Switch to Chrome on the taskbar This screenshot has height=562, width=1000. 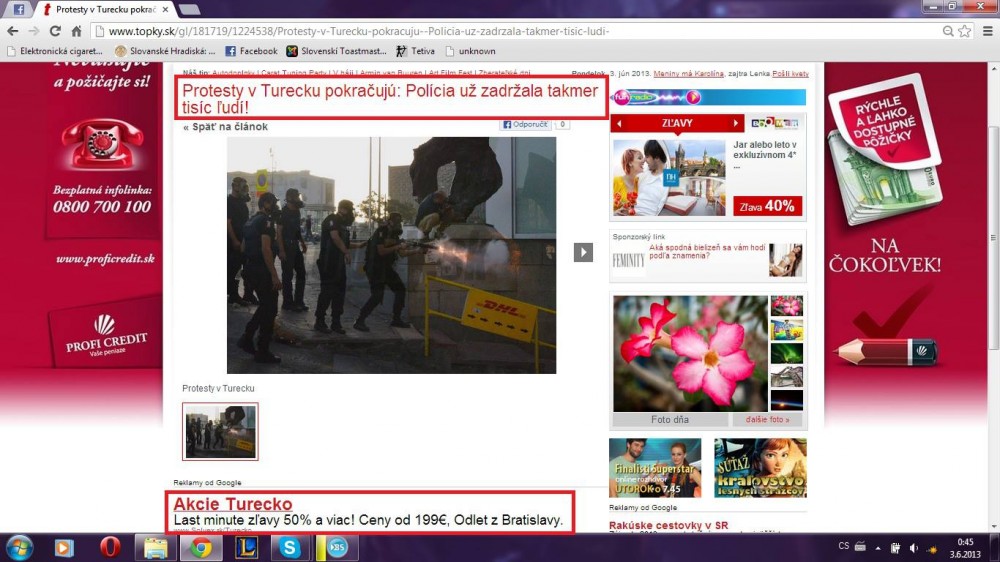coord(200,548)
